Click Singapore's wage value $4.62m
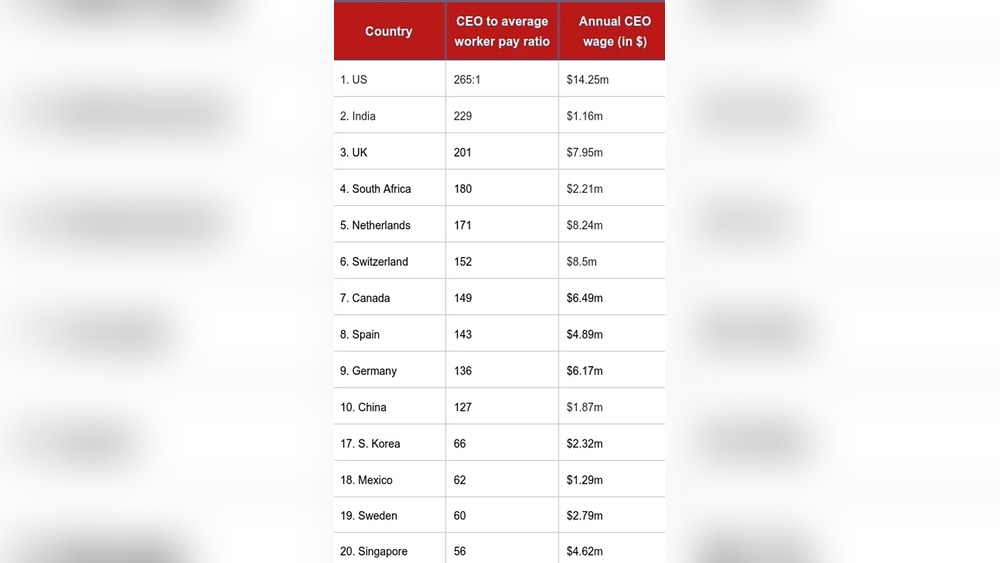Image resolution: width=1000 pixels, height=563 pixels. (584, 551)
